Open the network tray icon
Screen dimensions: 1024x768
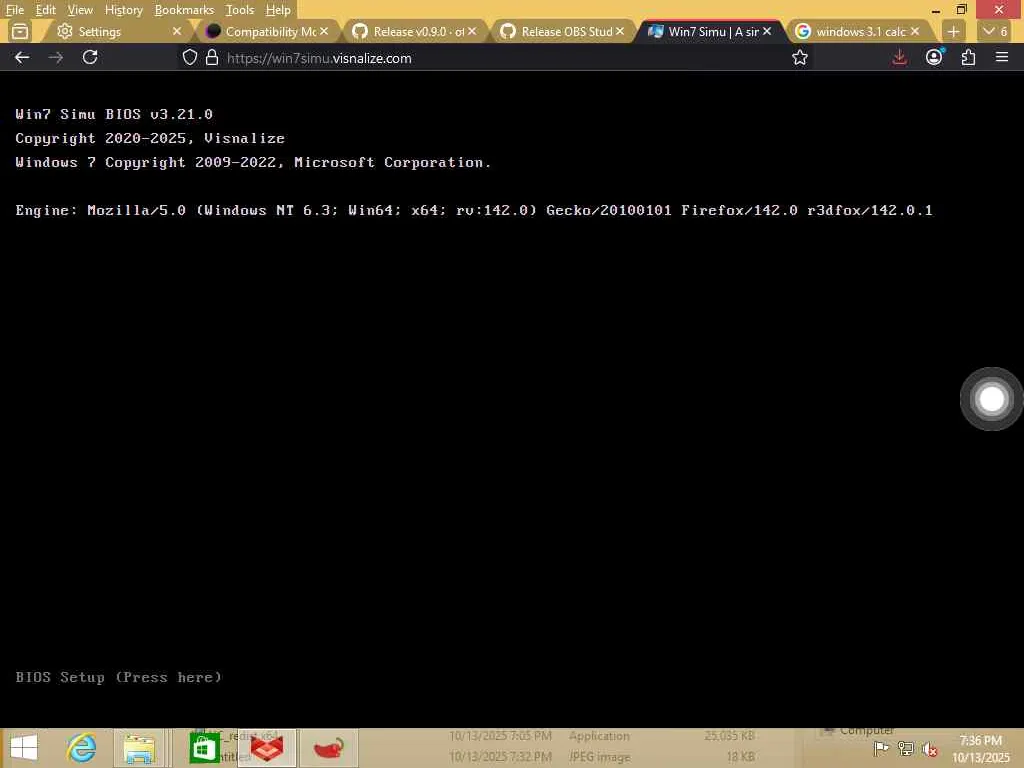[906, 748]
